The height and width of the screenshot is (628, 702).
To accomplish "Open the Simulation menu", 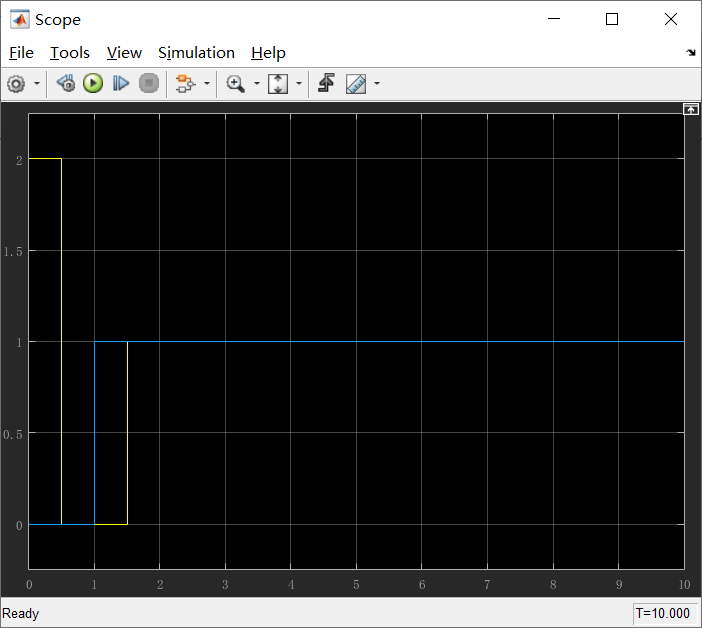I will pos(196,53).
